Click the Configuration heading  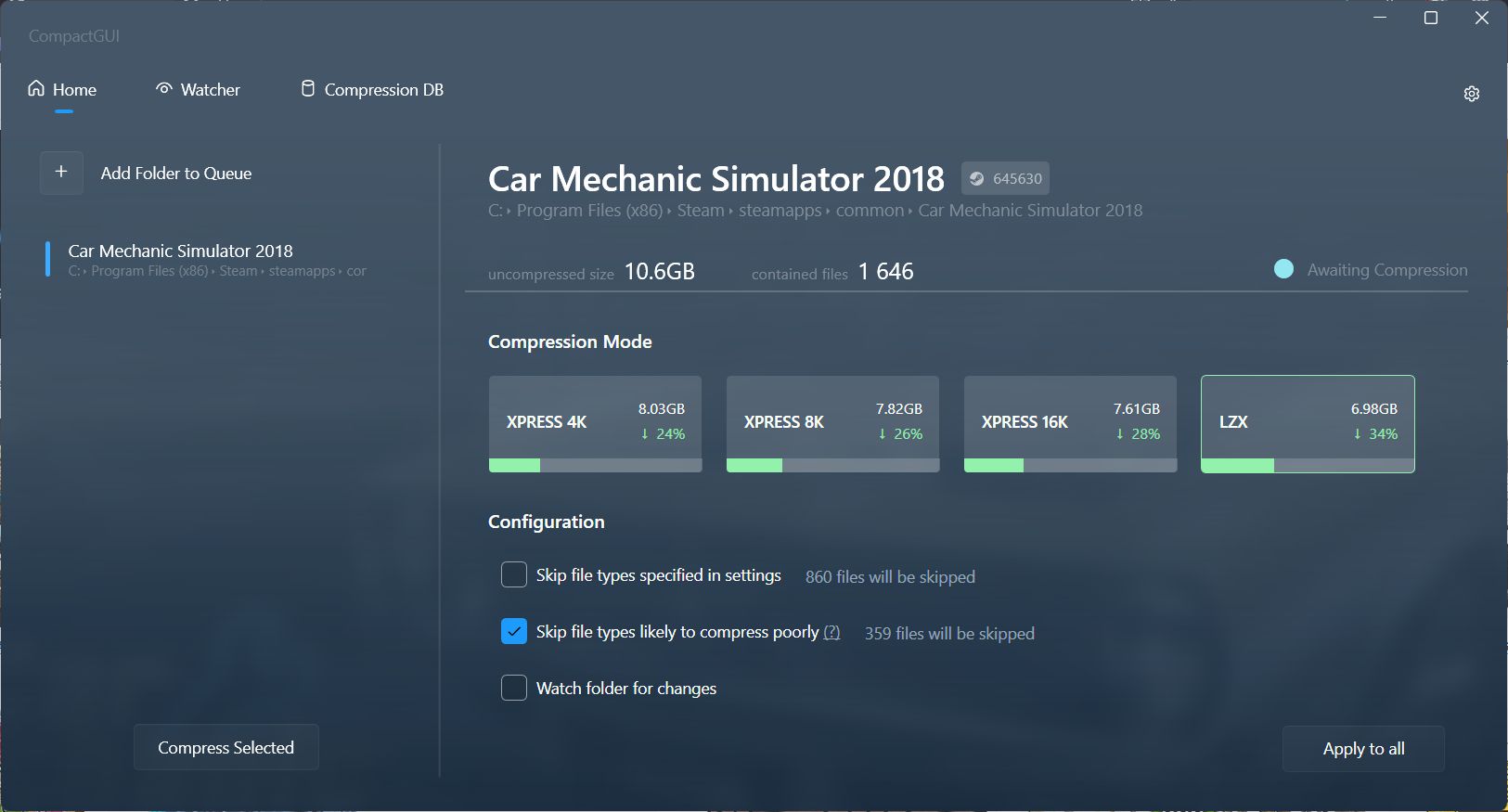click(546, 522)
